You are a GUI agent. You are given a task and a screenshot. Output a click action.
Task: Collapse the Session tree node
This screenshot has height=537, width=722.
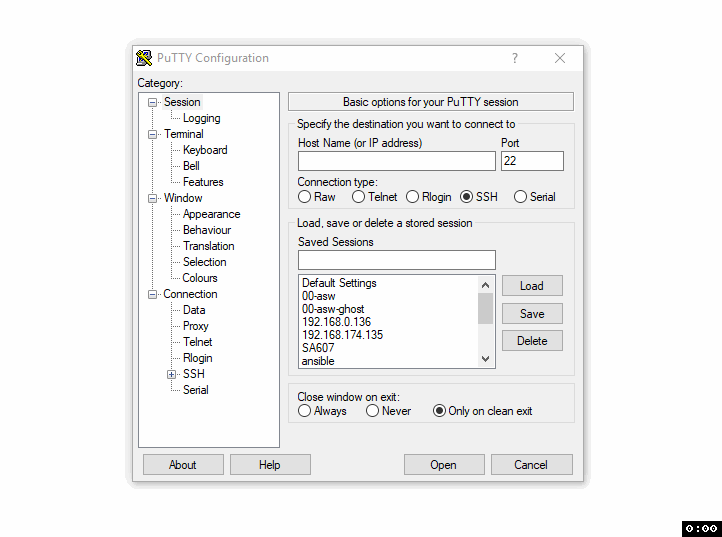coord(152,102)
